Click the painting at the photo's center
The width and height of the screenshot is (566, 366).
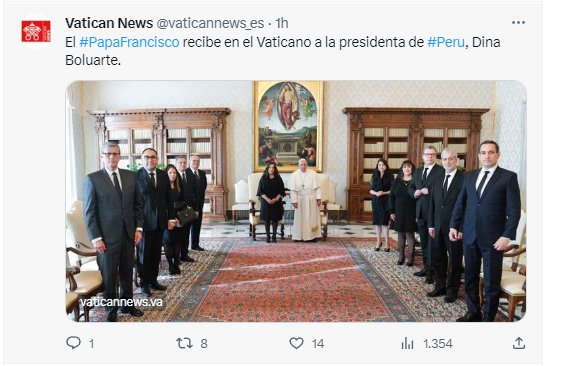288,126
